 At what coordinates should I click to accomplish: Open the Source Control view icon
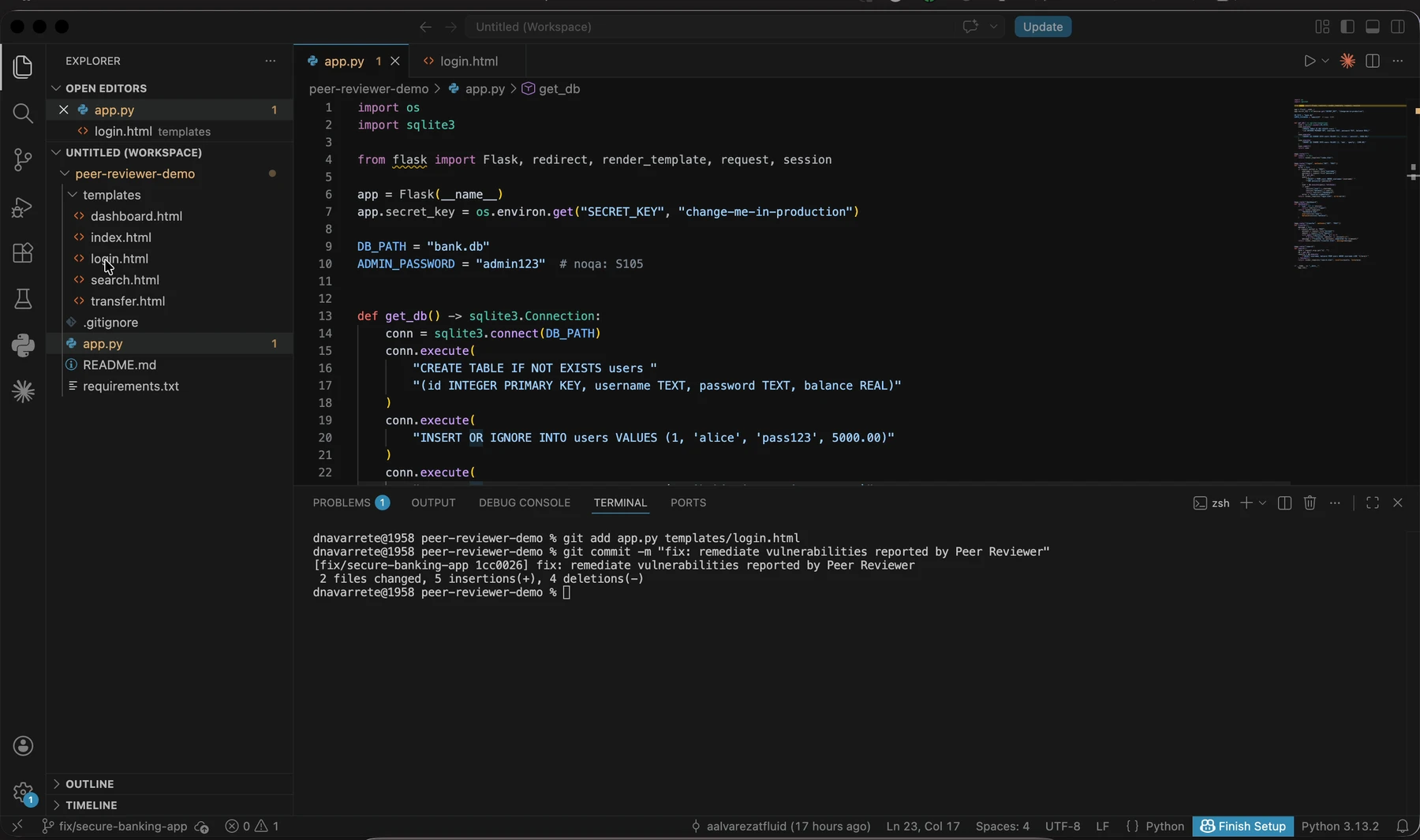click(23, 160)
